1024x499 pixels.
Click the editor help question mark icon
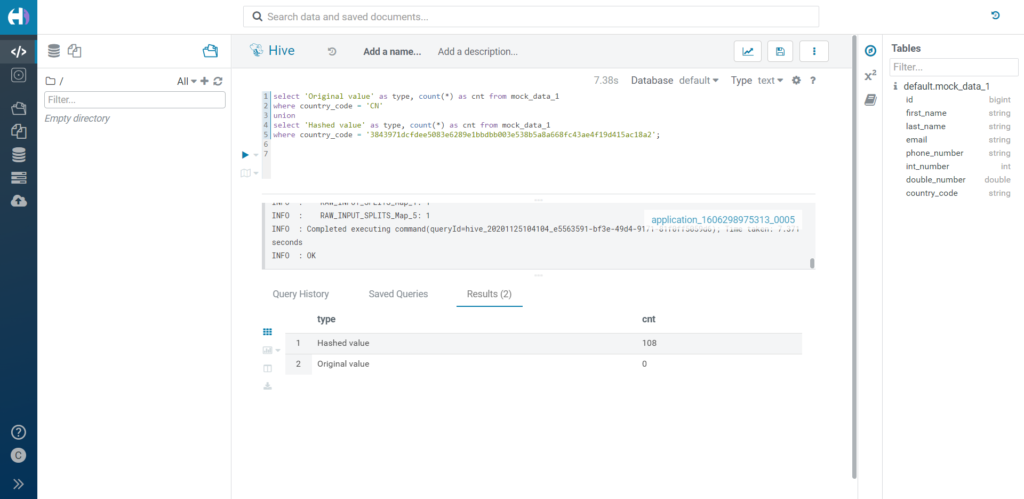pyautogui.click(x=813, y=80)
